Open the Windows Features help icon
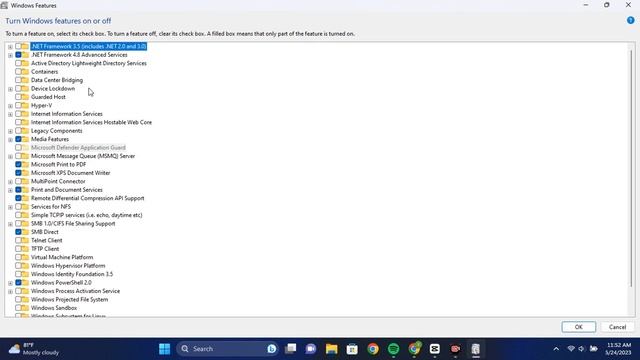 [x=630, y=20]
